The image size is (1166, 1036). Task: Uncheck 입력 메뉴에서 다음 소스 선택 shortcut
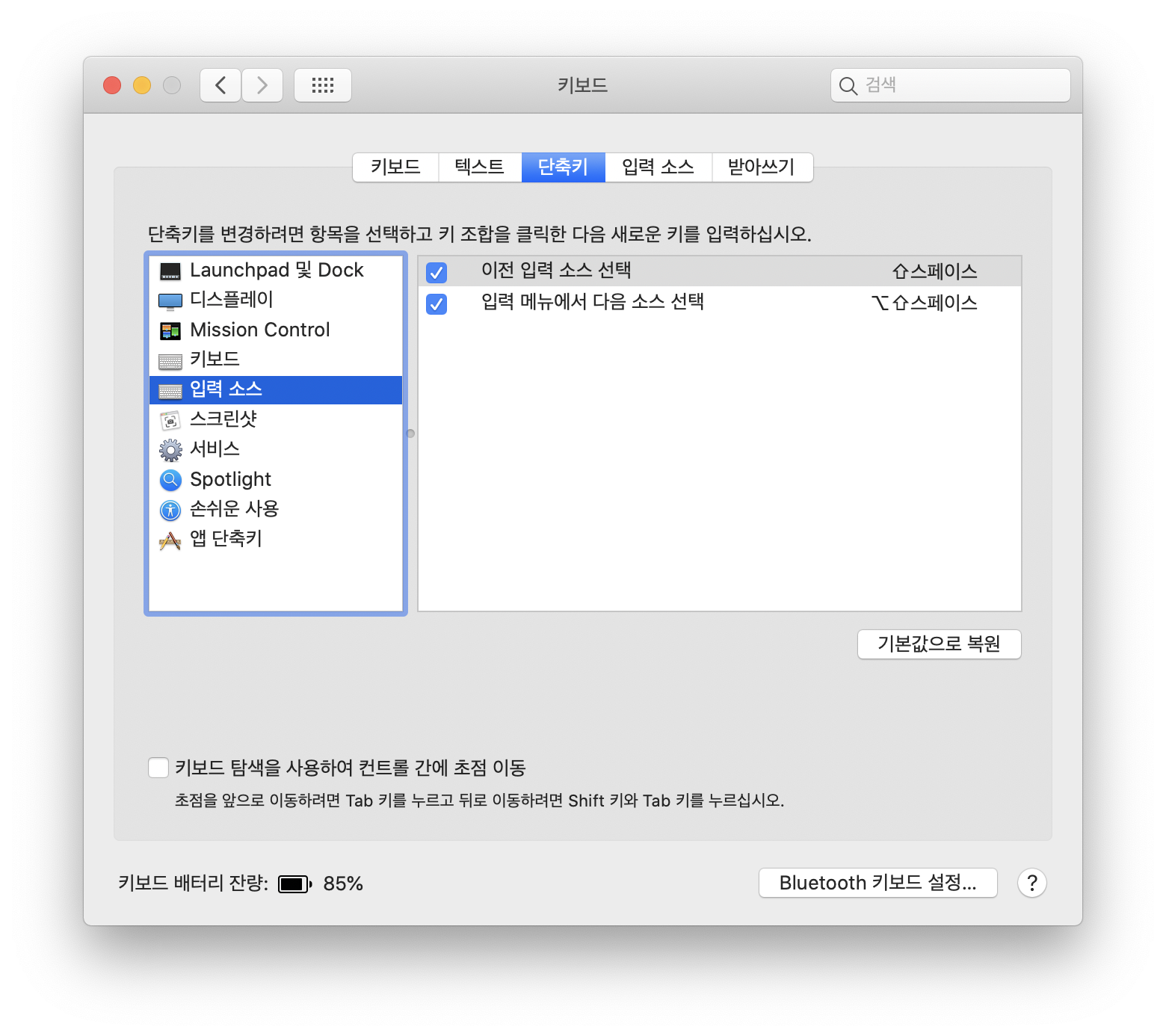point(437,303)
